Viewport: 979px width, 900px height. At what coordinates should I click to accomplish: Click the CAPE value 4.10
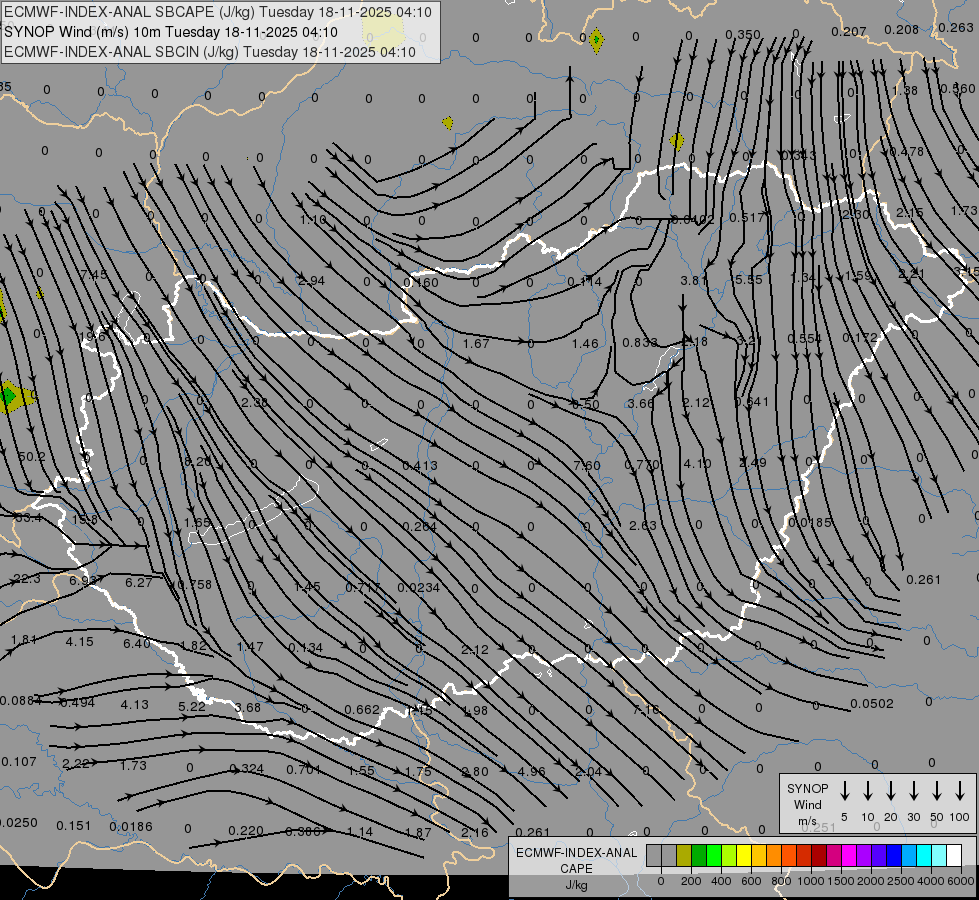(x=697, y=463)
